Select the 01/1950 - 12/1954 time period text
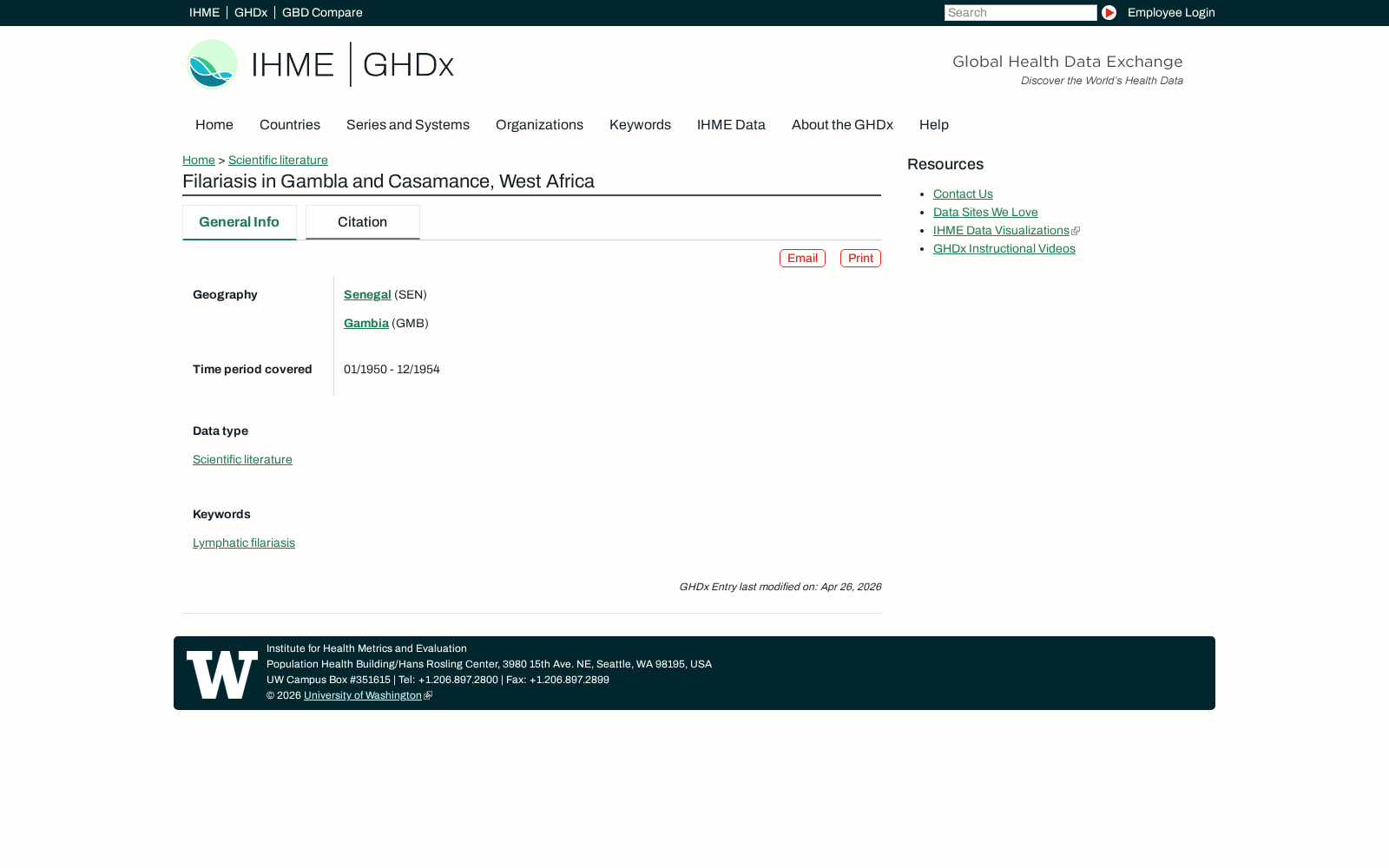This screenshot has height=868, width=1389. coord(392,369)
